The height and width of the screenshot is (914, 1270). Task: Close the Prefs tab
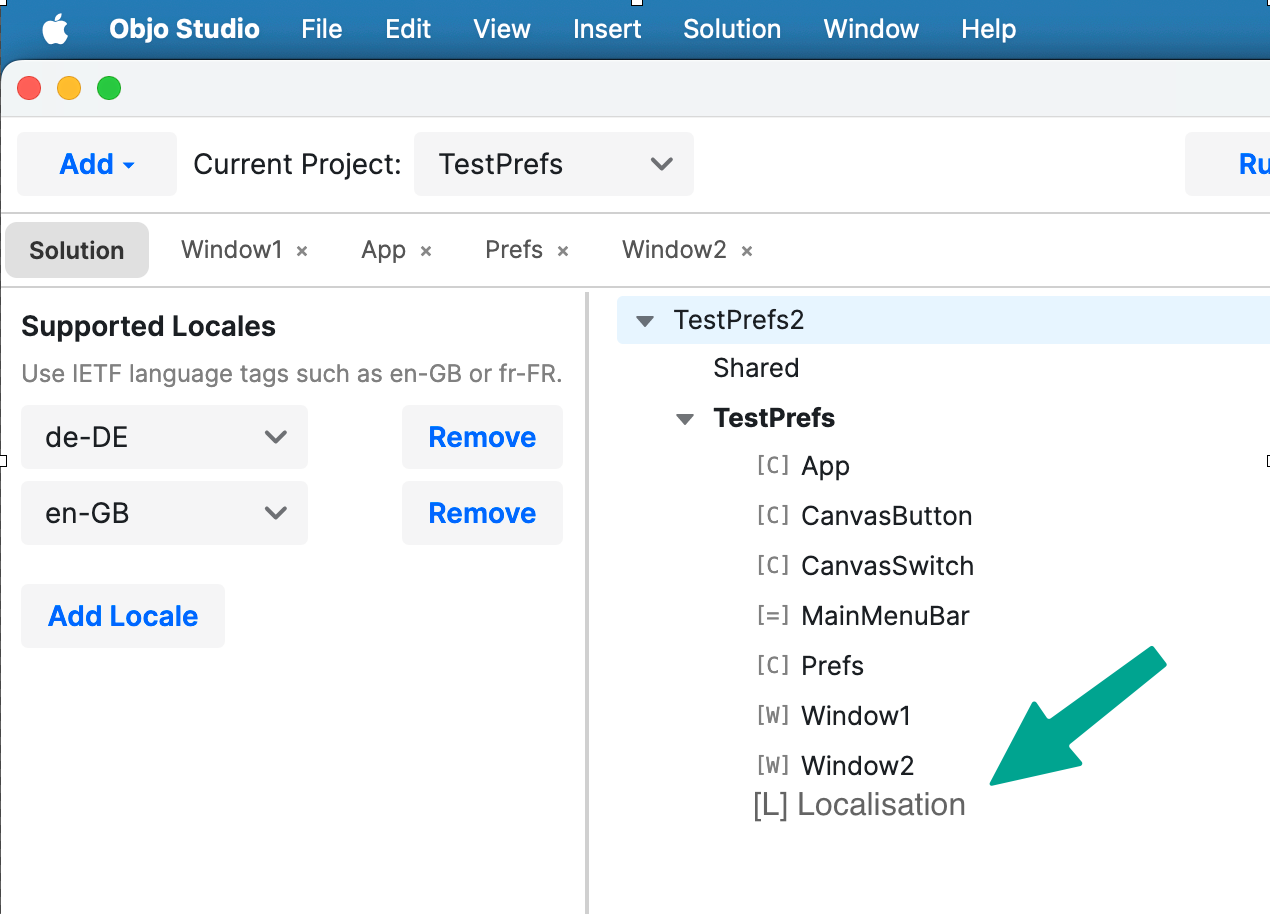(563, 251)
